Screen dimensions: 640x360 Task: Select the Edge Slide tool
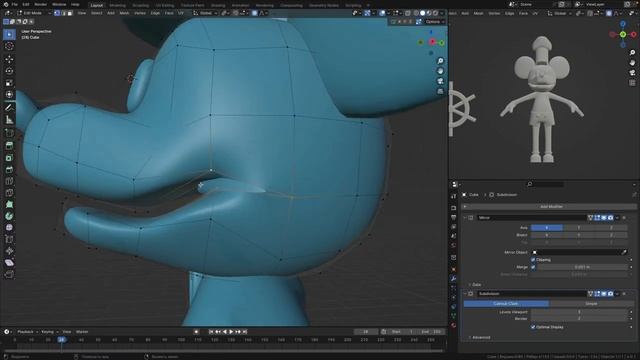pos(9,239)
